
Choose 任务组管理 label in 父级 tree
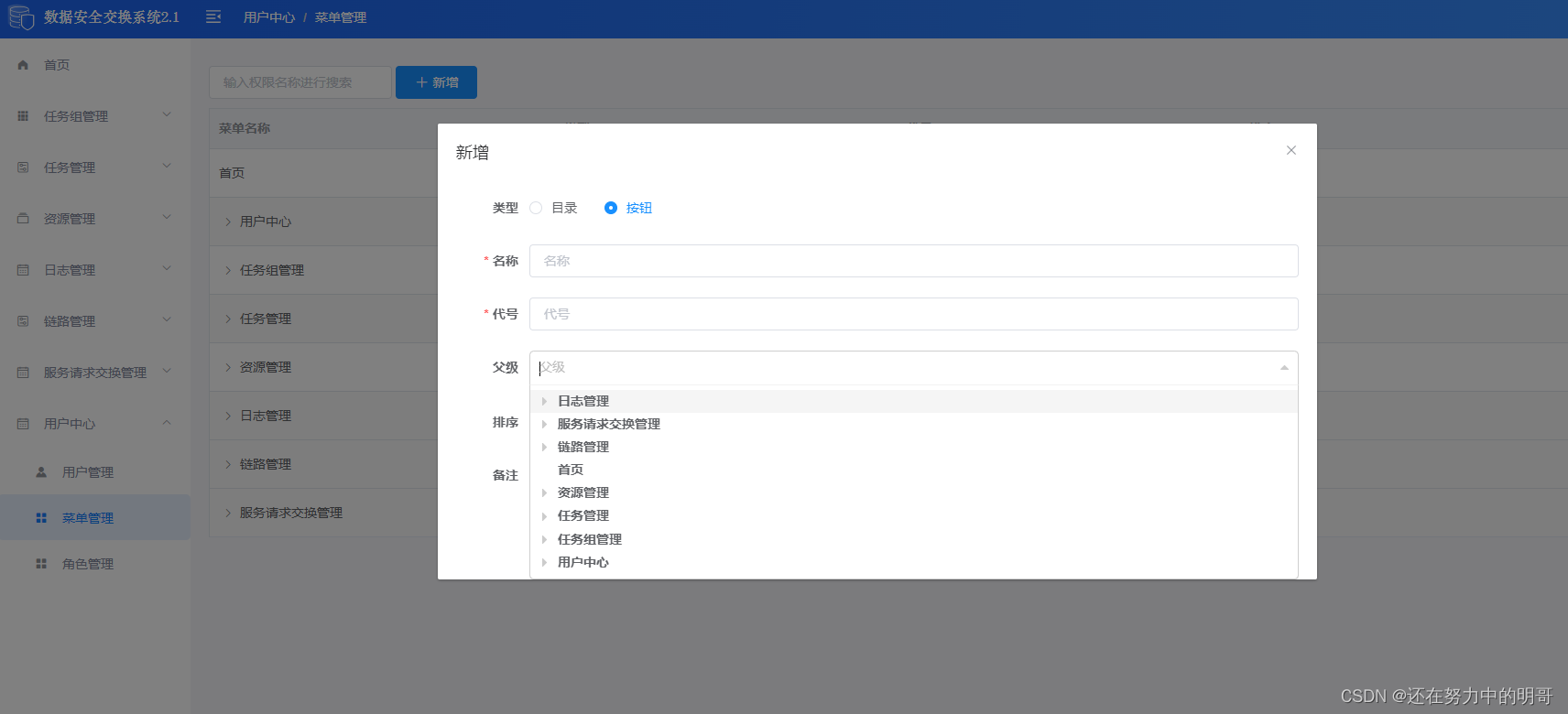coord(590,539)
